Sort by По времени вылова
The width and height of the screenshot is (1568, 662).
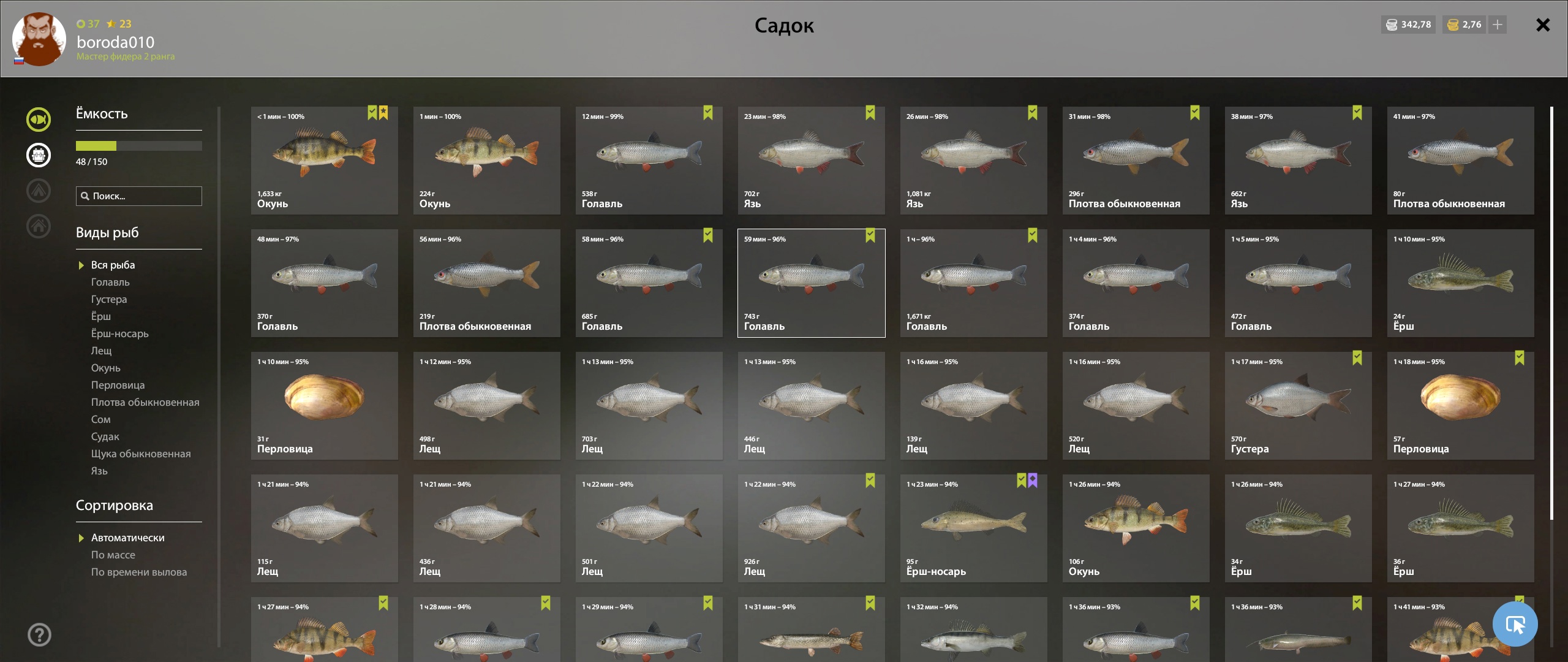coord(139,572)
